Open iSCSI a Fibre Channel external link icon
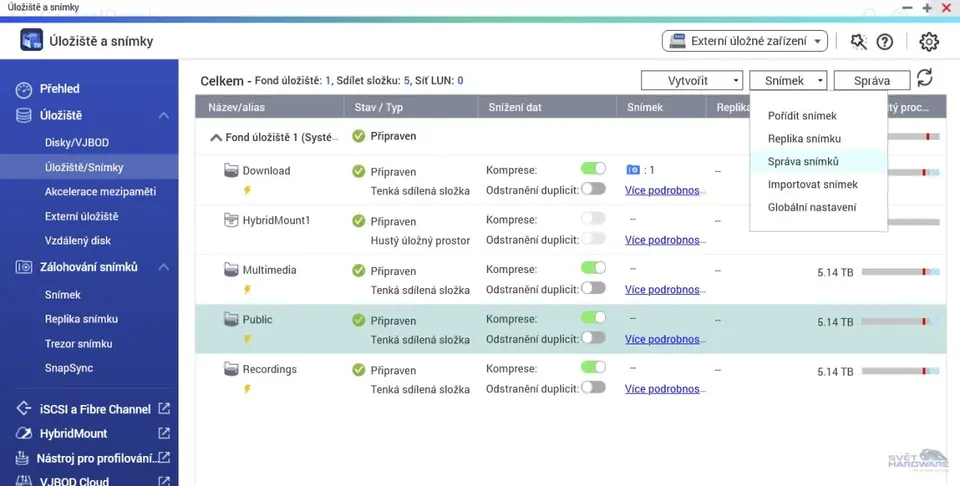The image size is (960, 486). (x=164, y=409)
